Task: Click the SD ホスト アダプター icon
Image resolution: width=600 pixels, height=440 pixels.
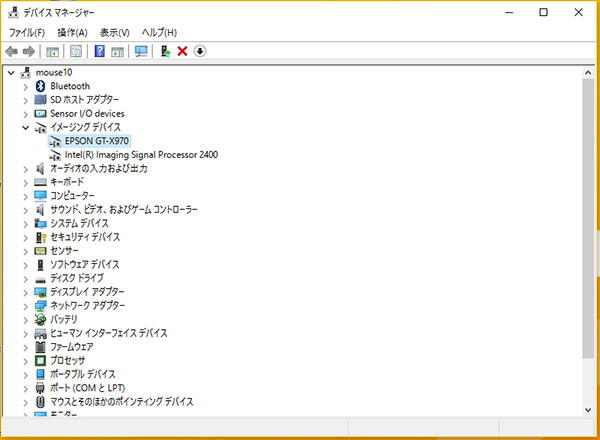Action: click(x=40, y=100)
